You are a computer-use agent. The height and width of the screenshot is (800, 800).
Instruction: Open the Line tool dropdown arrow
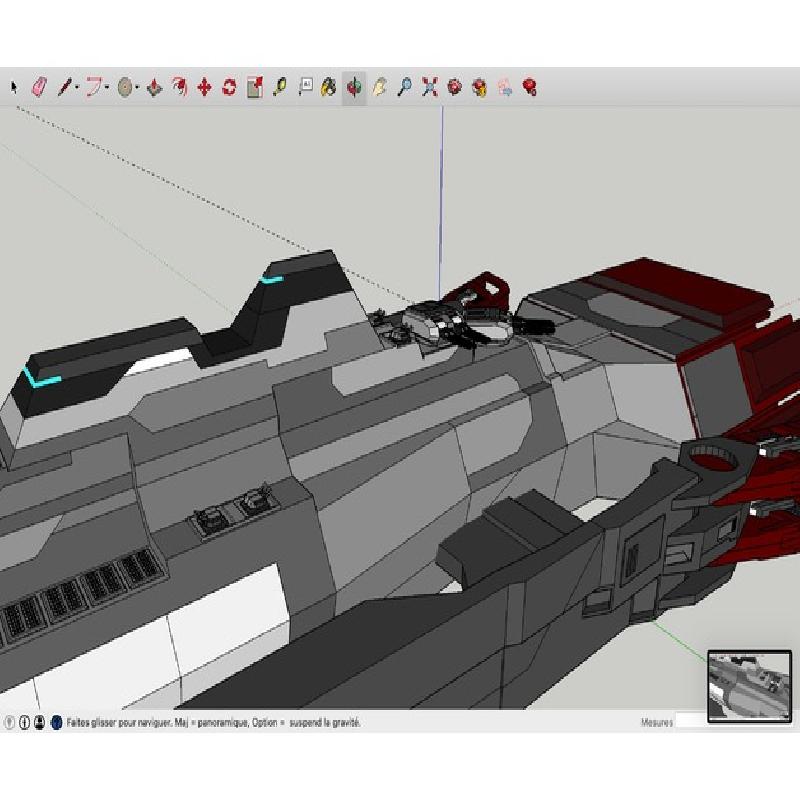(76, 88)
